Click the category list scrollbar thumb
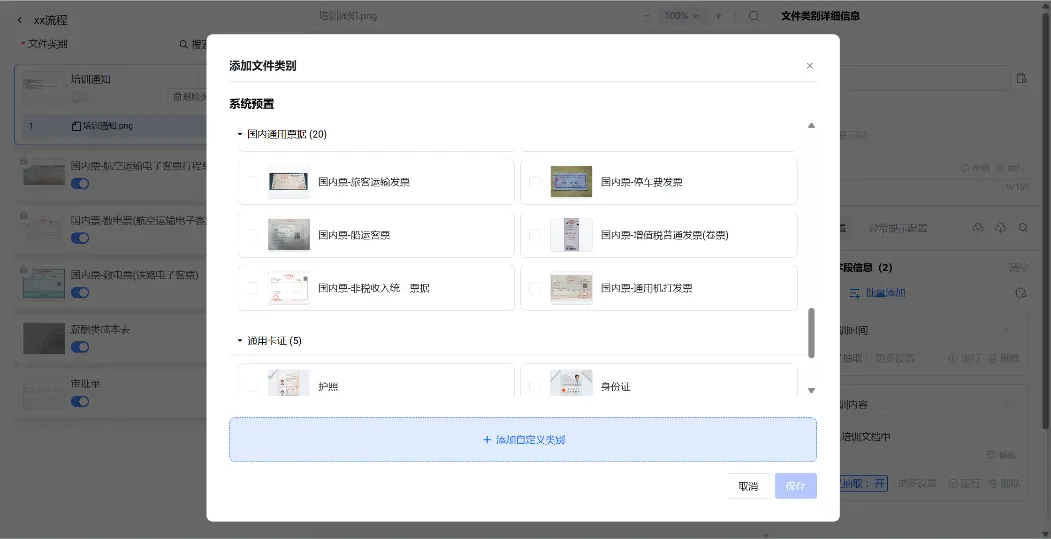 click(x=811, y=332)
